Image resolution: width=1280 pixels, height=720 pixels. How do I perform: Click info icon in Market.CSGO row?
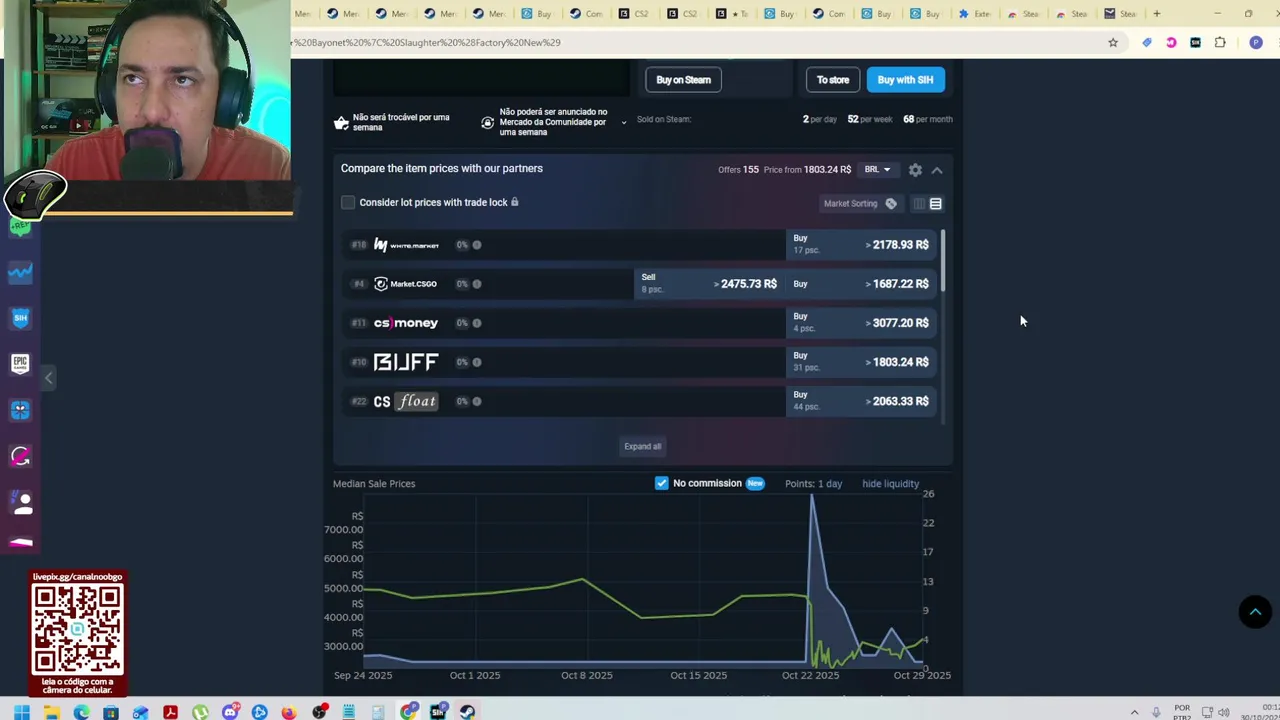coord(477,284)
